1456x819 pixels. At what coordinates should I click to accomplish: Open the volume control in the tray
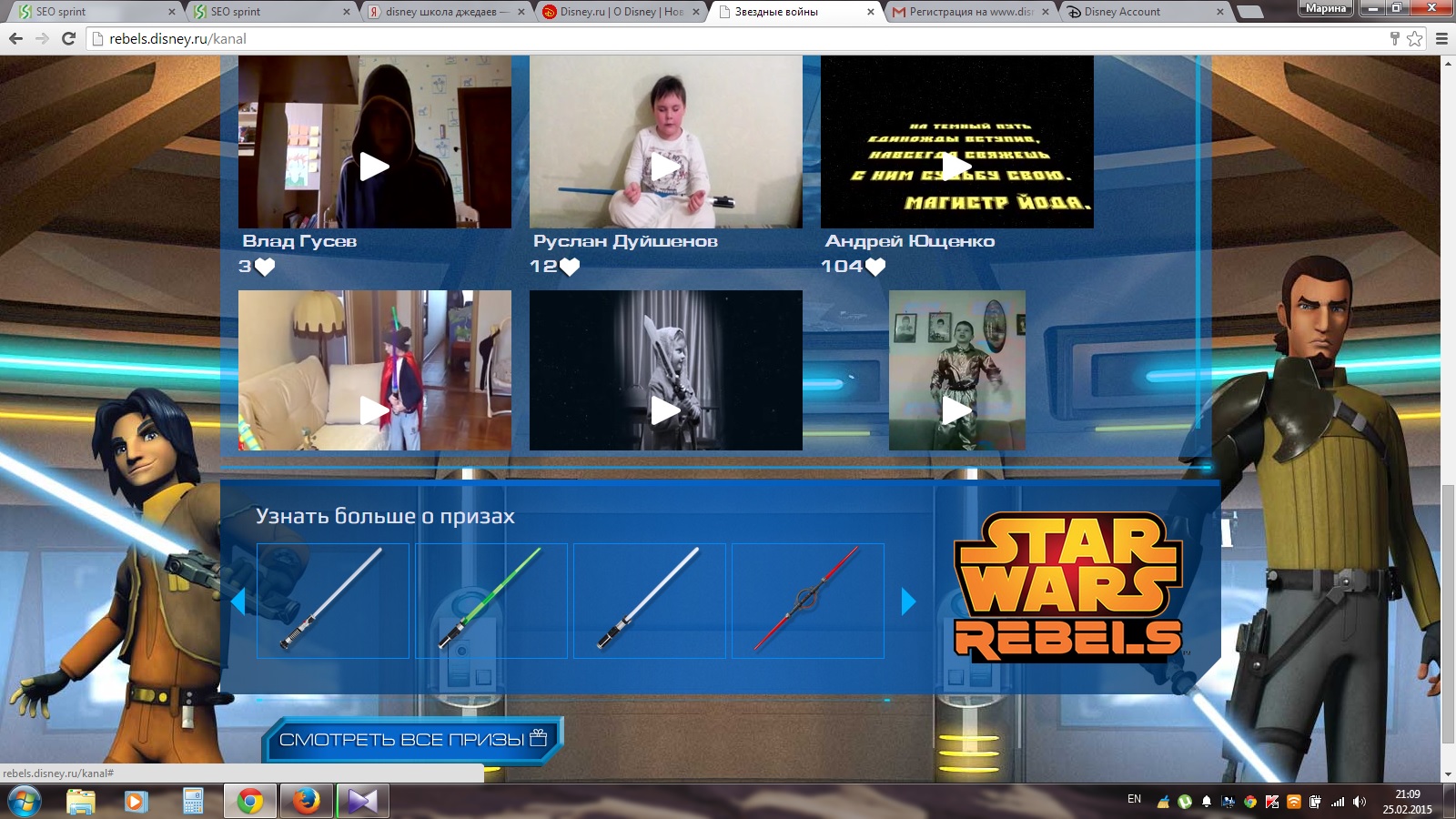pyautogui.click(x=1360, y=802)
